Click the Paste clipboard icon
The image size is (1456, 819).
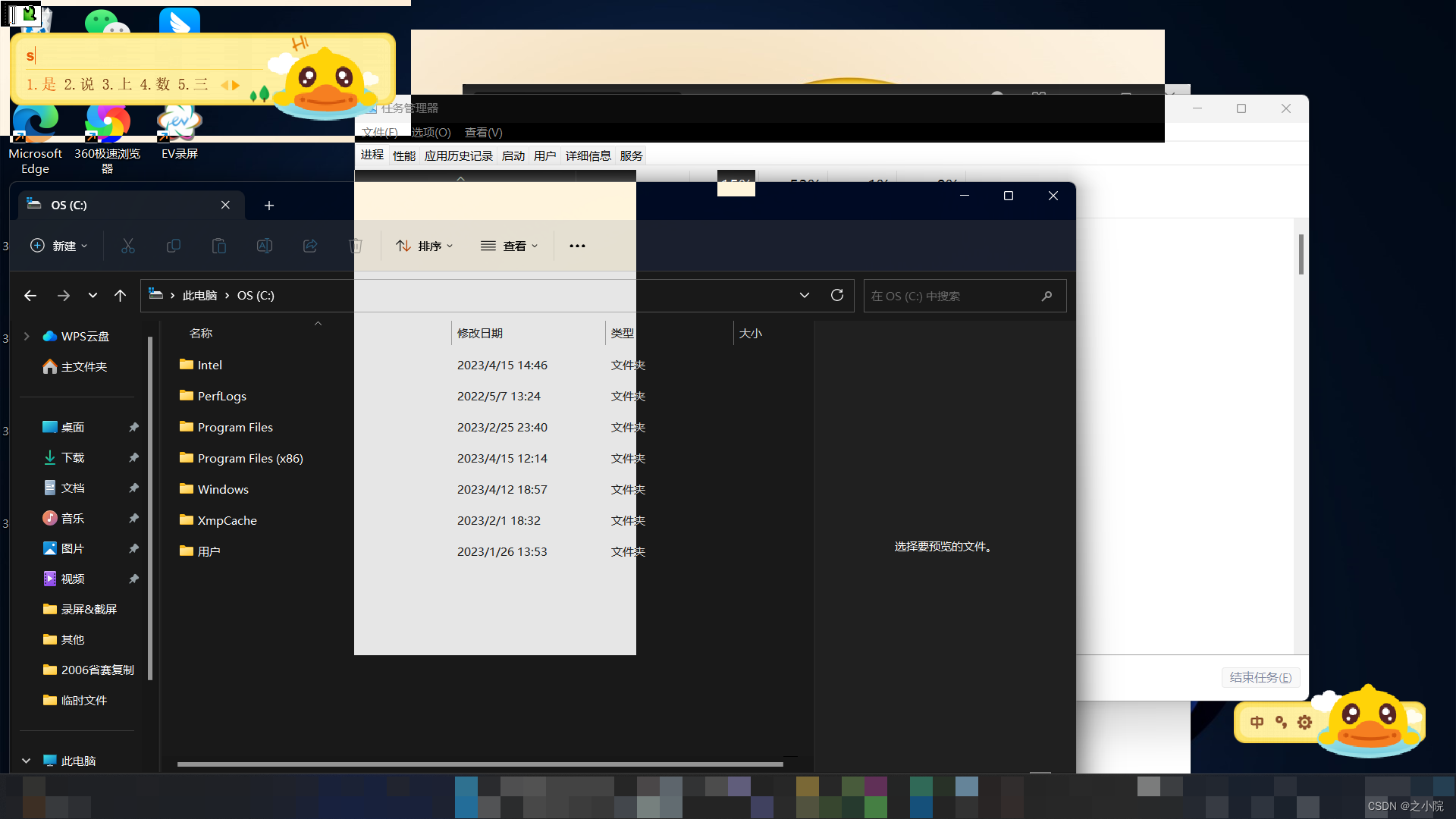(x=218, y=246)
